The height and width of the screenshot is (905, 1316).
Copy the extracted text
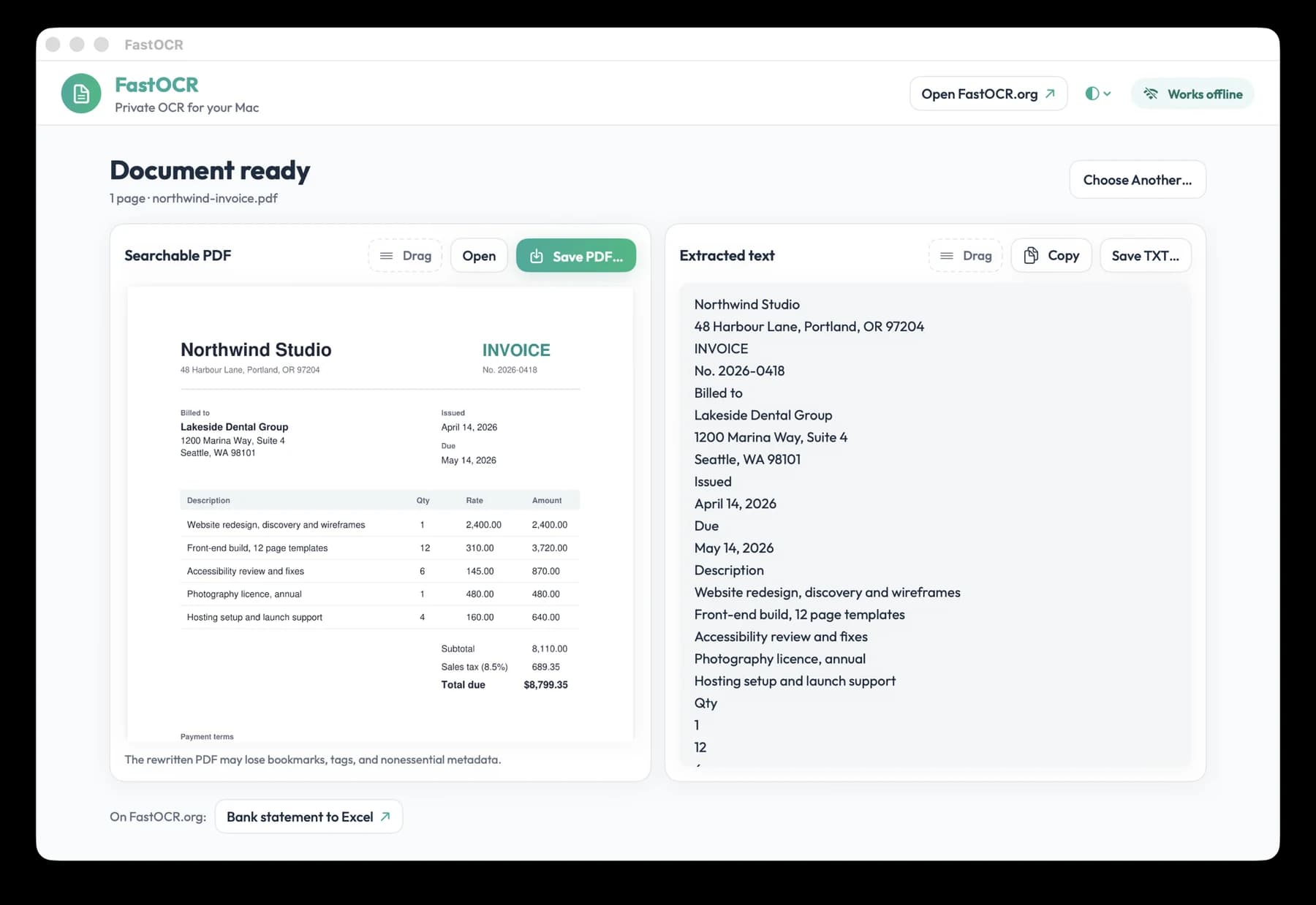click(x=1051, y=256)
